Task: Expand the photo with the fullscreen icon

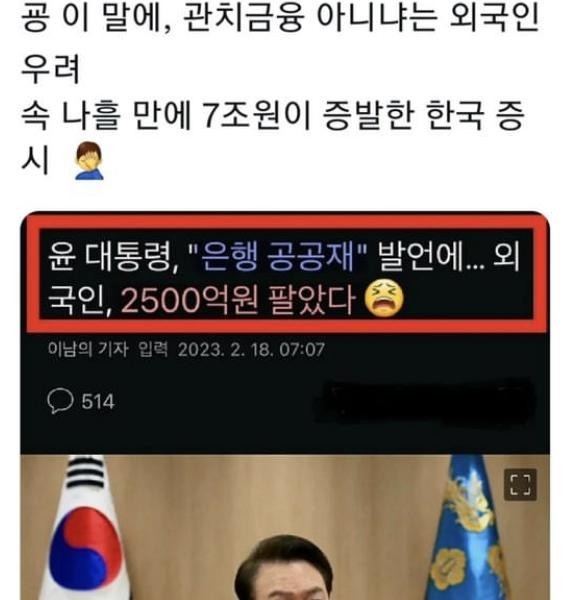Action: 520,484
